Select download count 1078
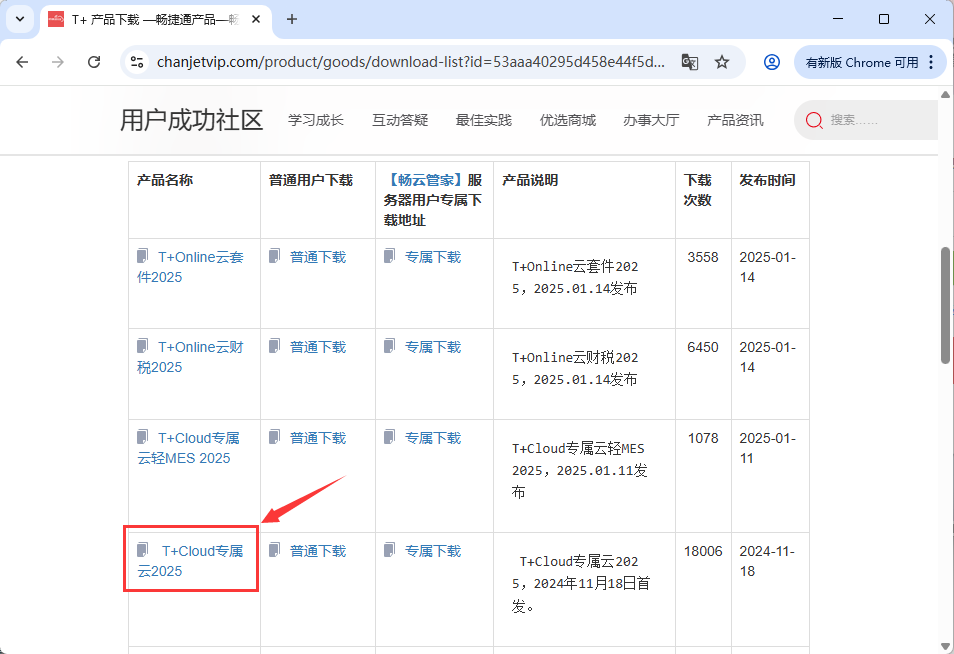Screen dimensions: 954x654 [x=703, y=438]
